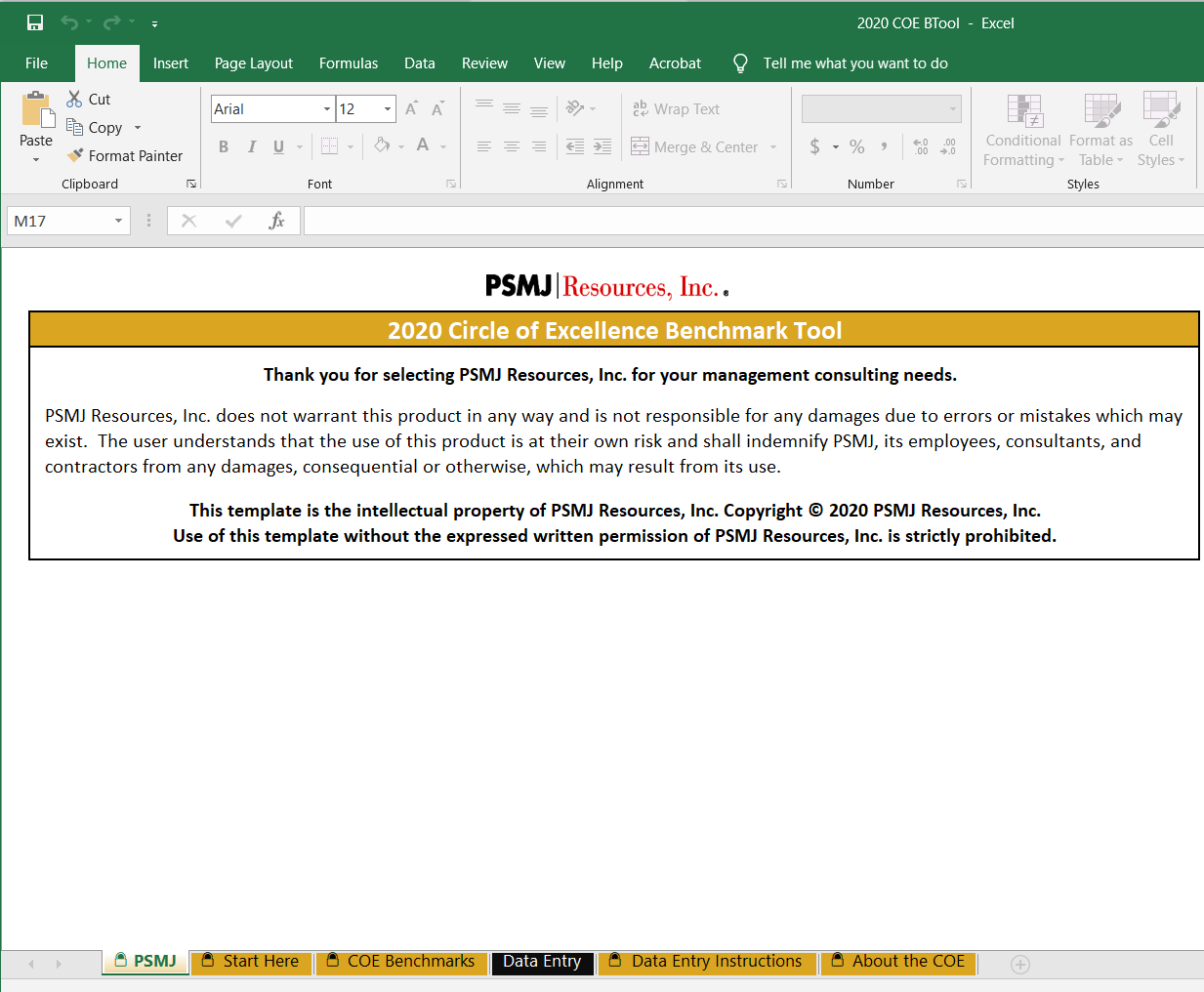The image size is (1204, 992).
Task: Open the Fill Color bucket swatch
Action: (382, 146)
